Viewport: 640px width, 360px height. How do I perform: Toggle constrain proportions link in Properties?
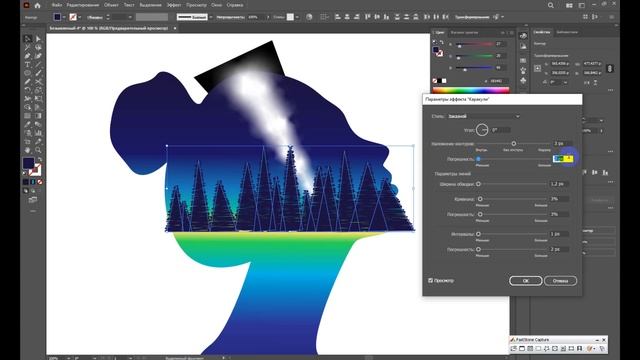(x=610, y=69)
